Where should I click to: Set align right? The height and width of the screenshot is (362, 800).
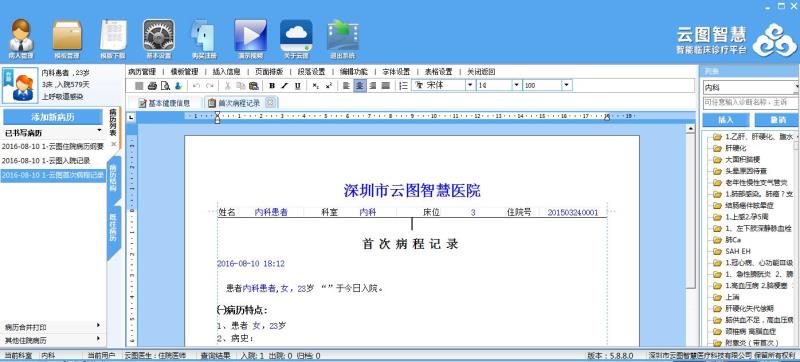(373, 86)
